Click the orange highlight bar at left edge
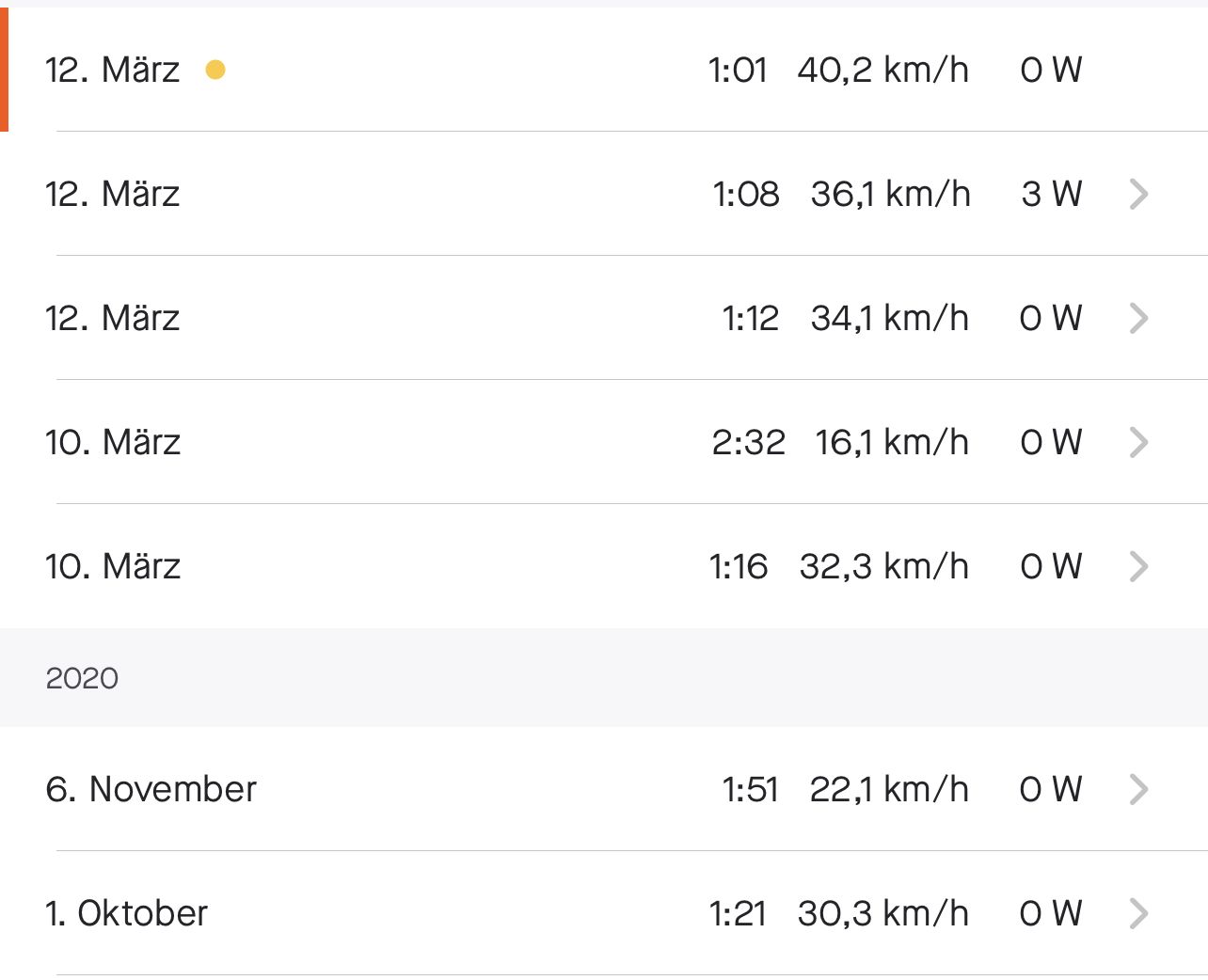Viewport: 1208px width, 980px height. coord(4,70)
